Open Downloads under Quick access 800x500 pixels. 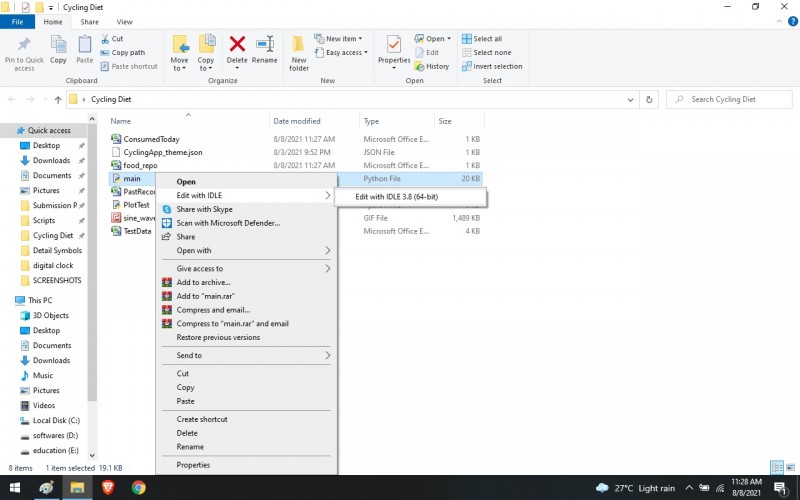click(51, 160)
